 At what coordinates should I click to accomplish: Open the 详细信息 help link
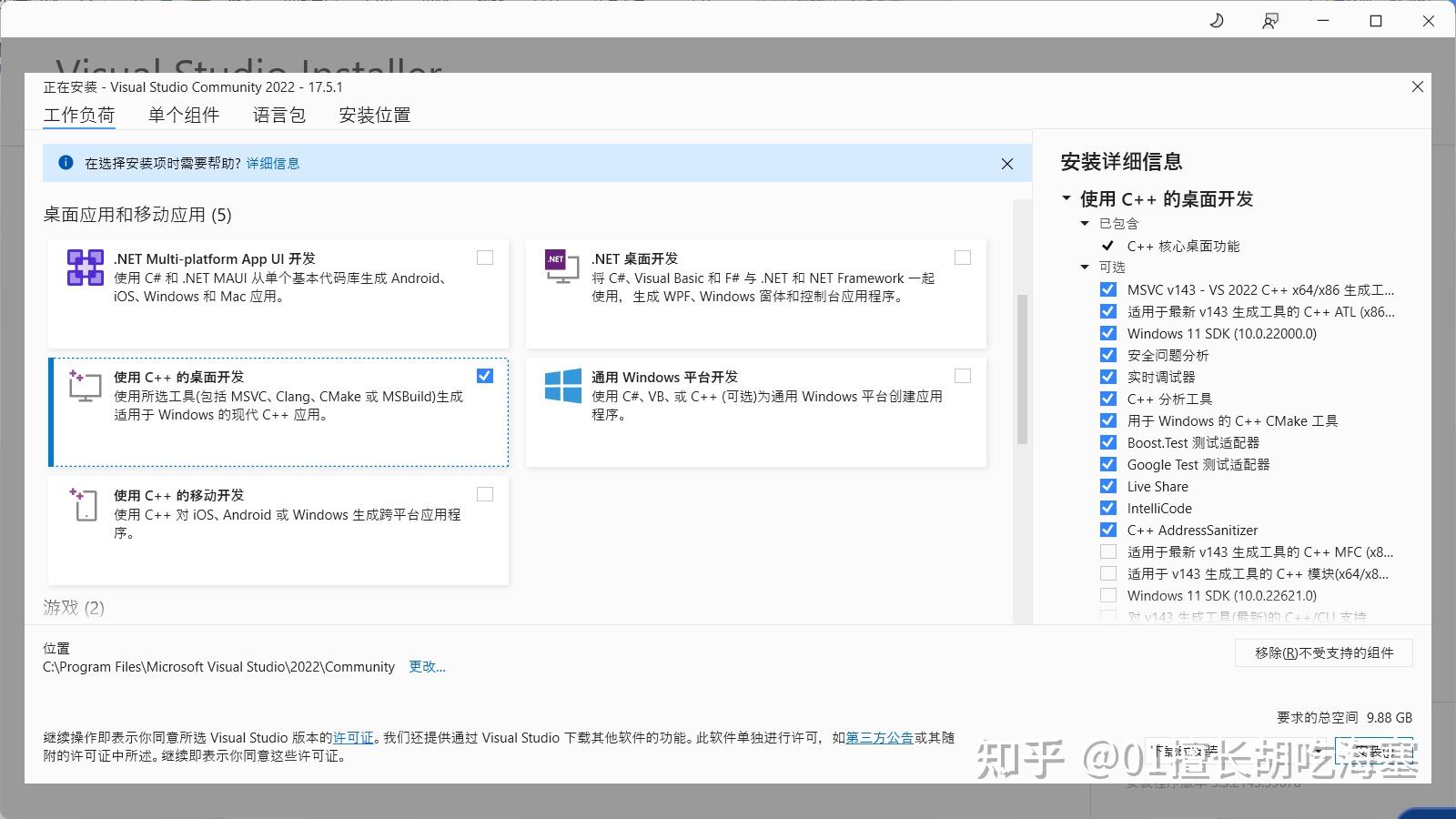[x=273, y=164]
